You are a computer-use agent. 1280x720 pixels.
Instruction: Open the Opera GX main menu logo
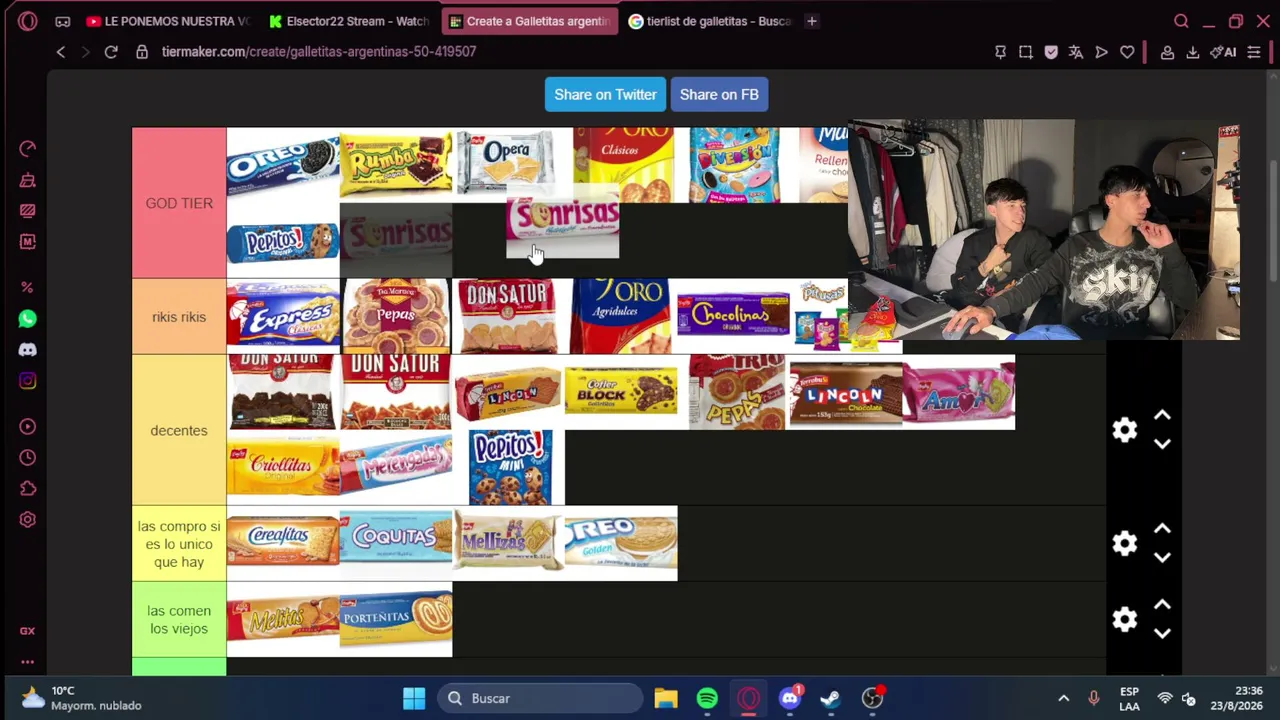pos(27,21)
